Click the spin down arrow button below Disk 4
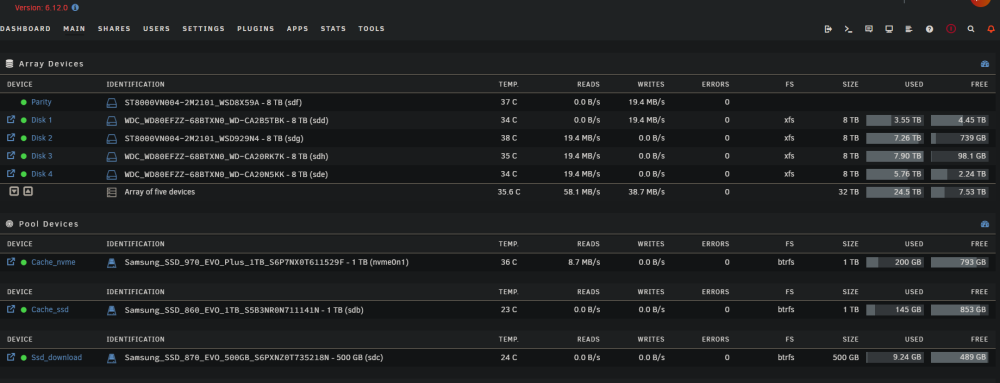 coord(14,191)
